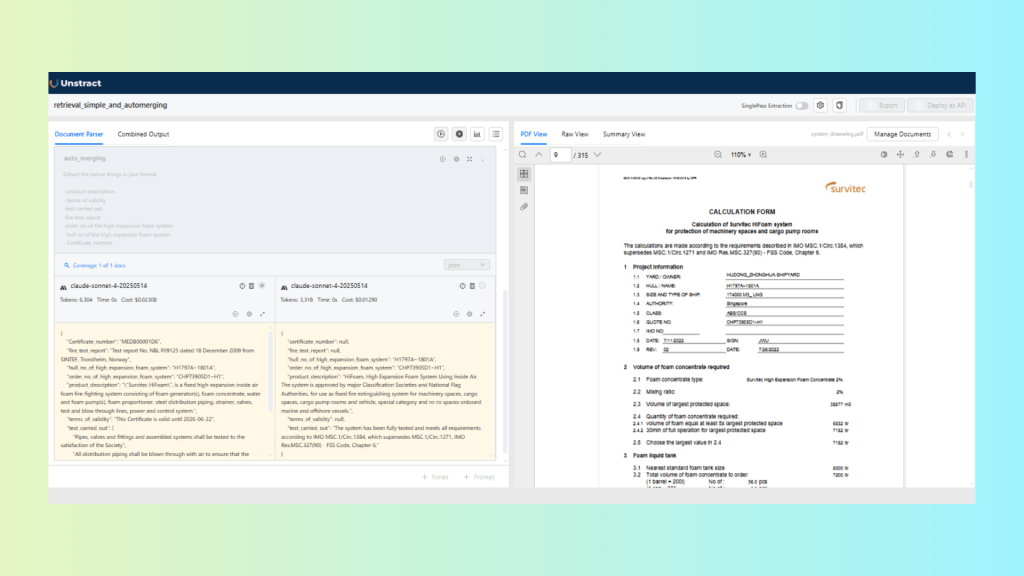The height and width of the screenshot is (576, 1024).
Task: Open the json output type dropdown
Action: 467,265
